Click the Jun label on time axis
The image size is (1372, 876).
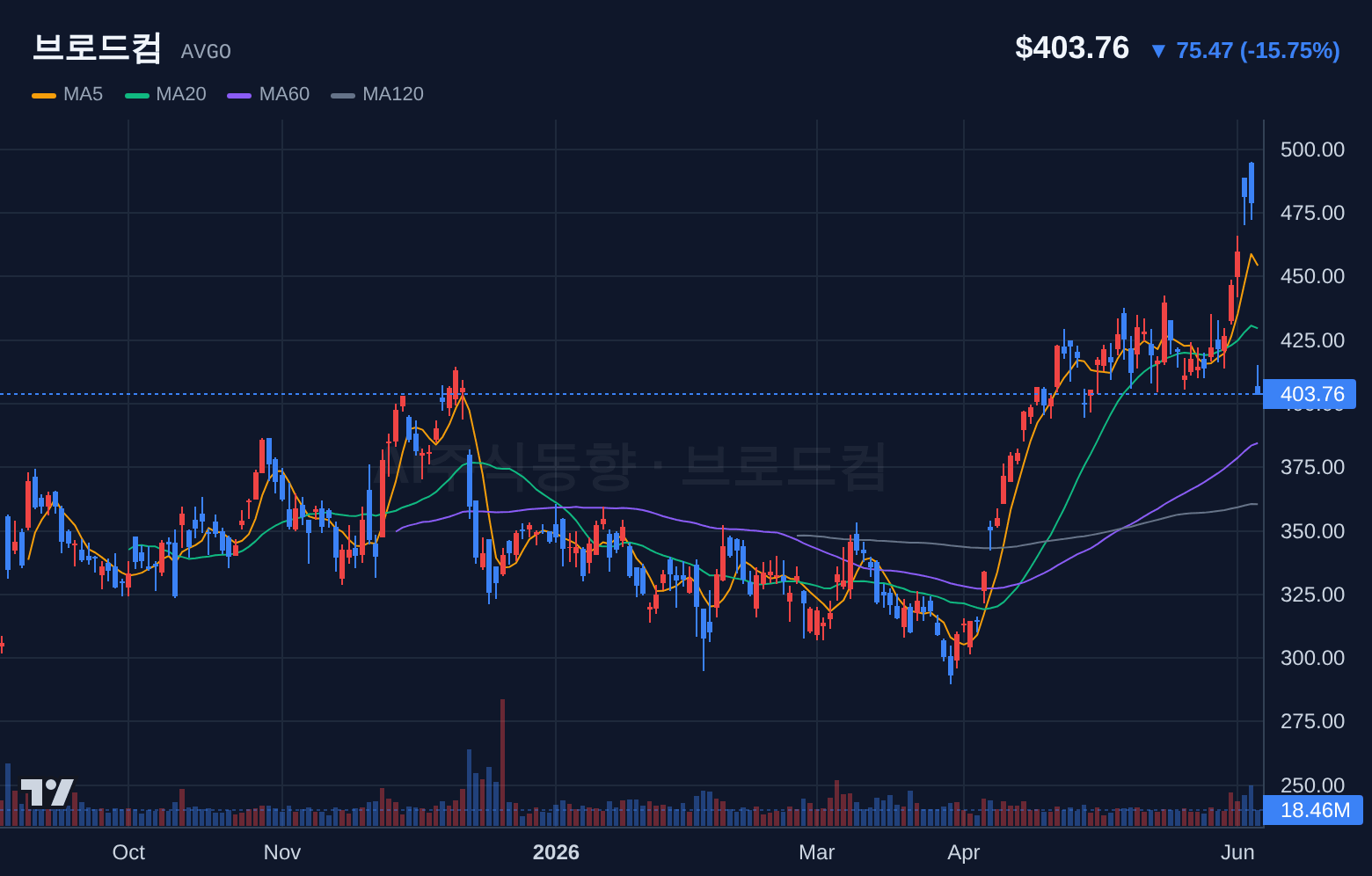(1237, 852)
